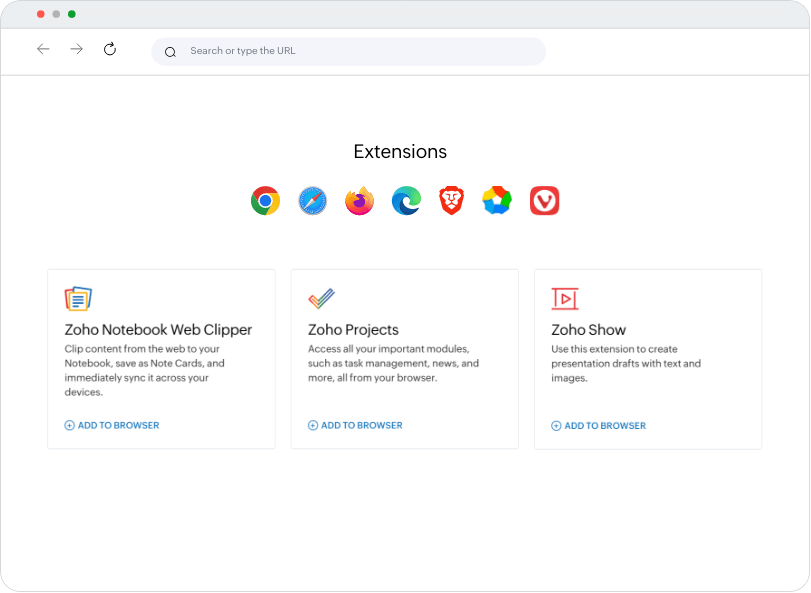811x593 pixels.
Task: Click the magnifier icon in the address bar
Action: [x=170, y=52]
